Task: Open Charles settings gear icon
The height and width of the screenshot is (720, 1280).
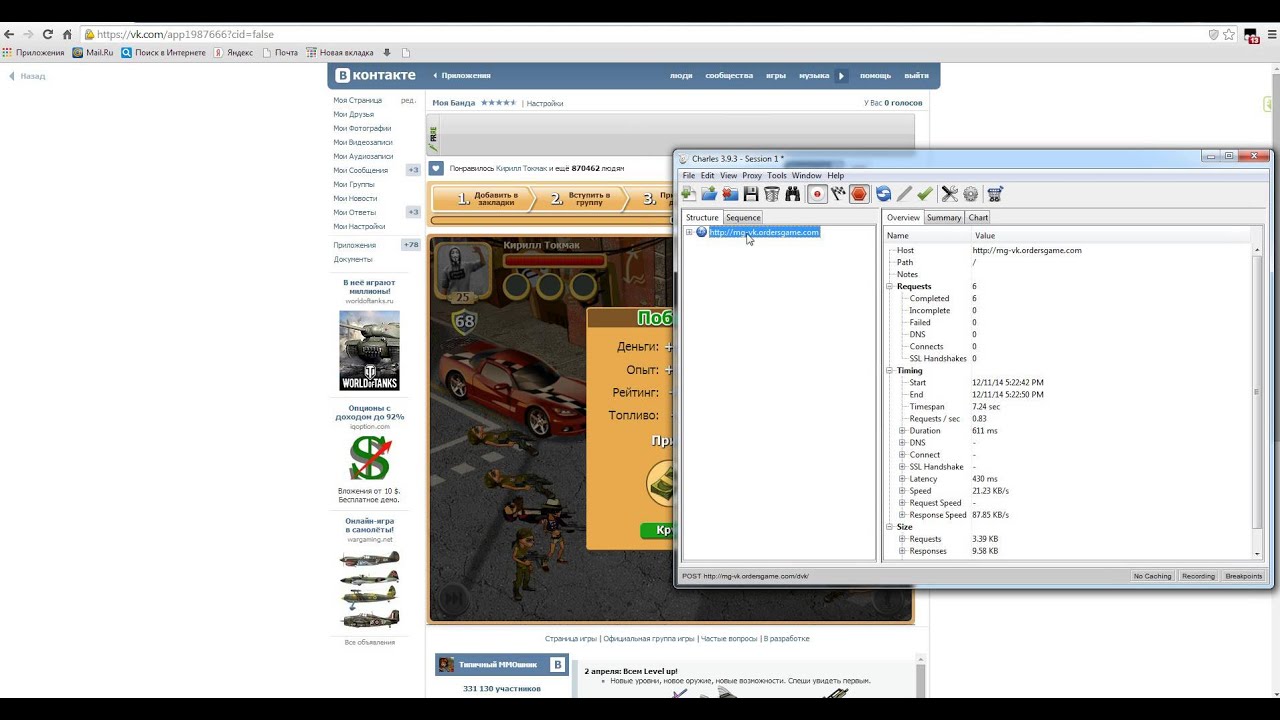Action: pos(970,194)
